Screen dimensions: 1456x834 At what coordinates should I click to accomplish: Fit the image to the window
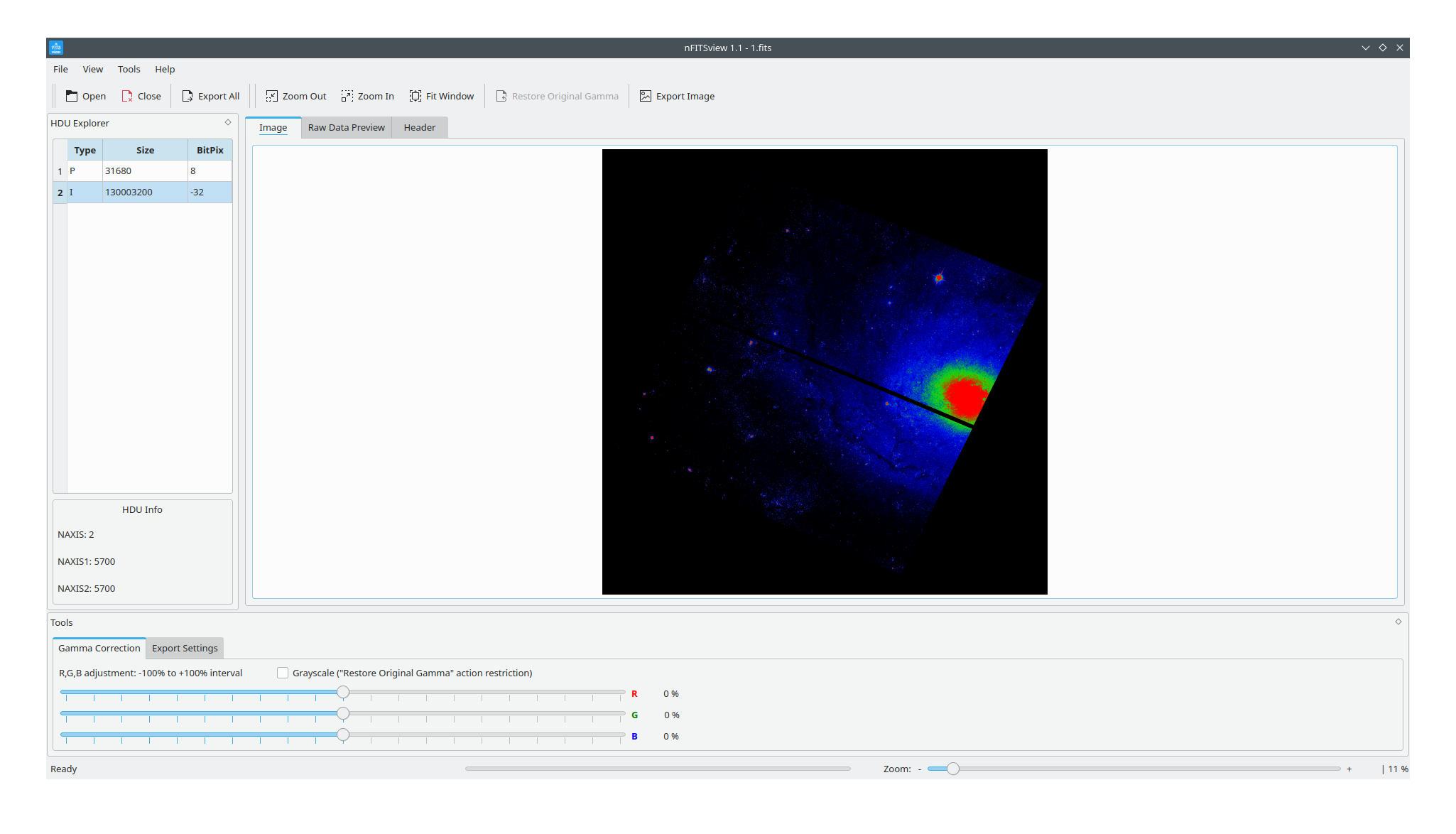pos(441,96)
